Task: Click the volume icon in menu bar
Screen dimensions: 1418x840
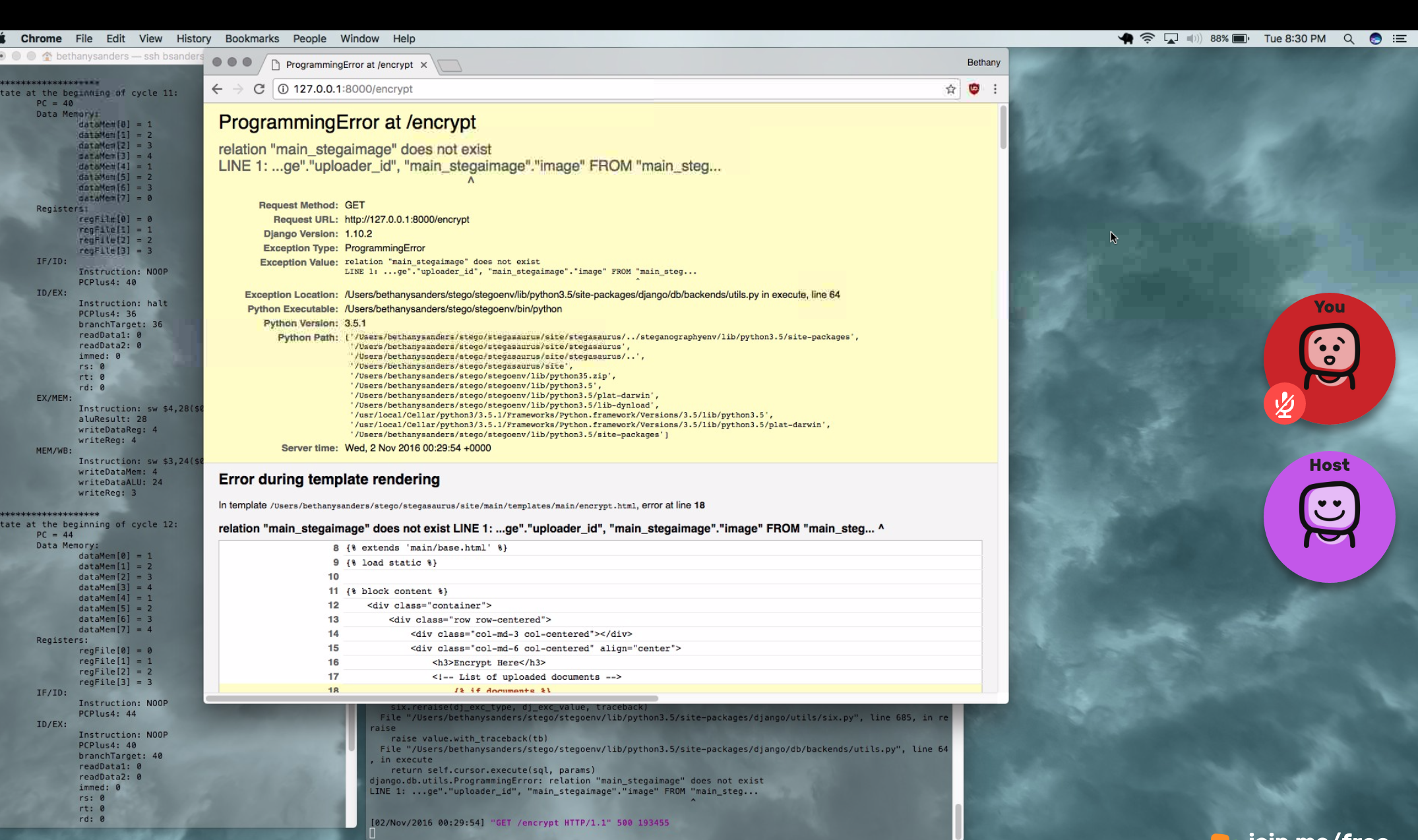Action: [1194, 38]
